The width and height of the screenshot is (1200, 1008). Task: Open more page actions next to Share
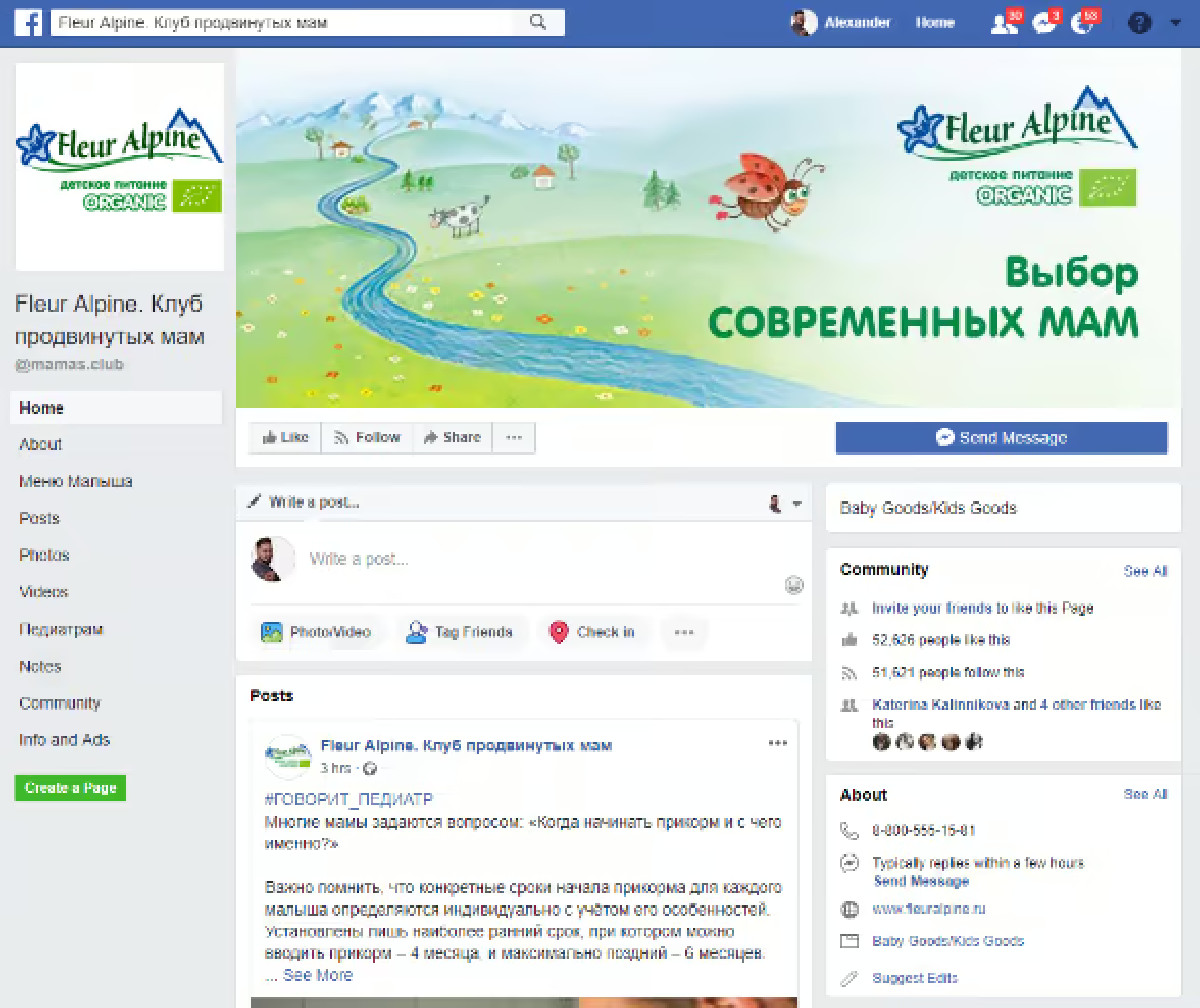[x=513, y=437]
